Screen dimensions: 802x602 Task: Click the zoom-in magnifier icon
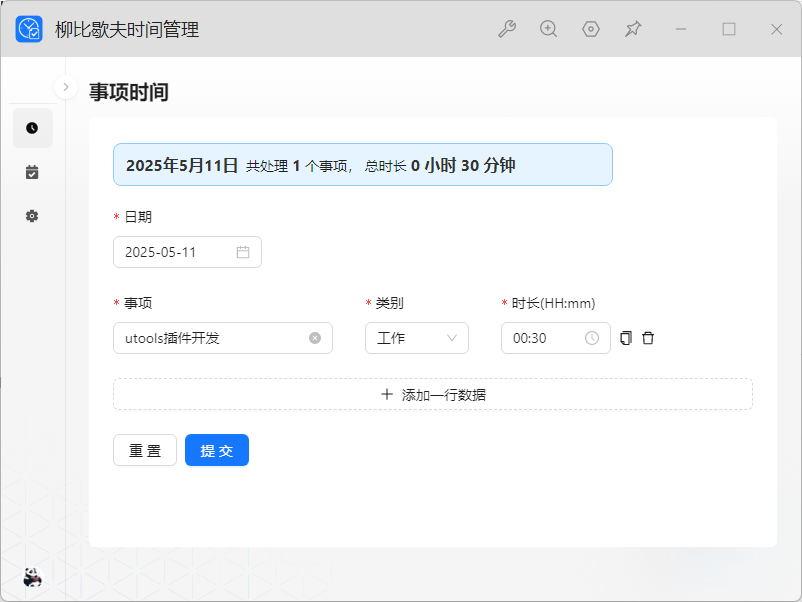coord(548,29)
